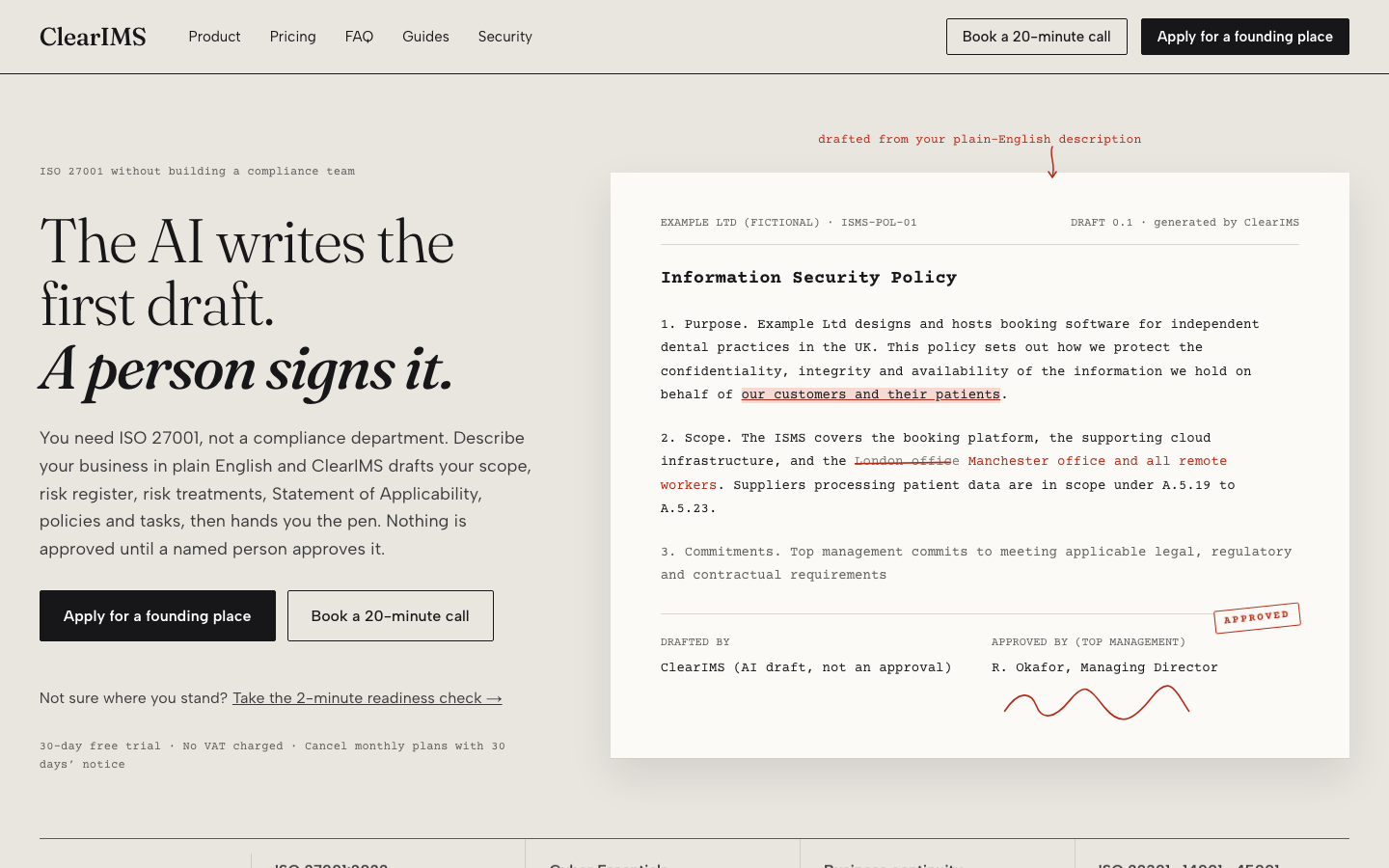The image size is (1389, 868).
Task: Take the 2-minute readiness check link
Action: click(x=367, y=698)
